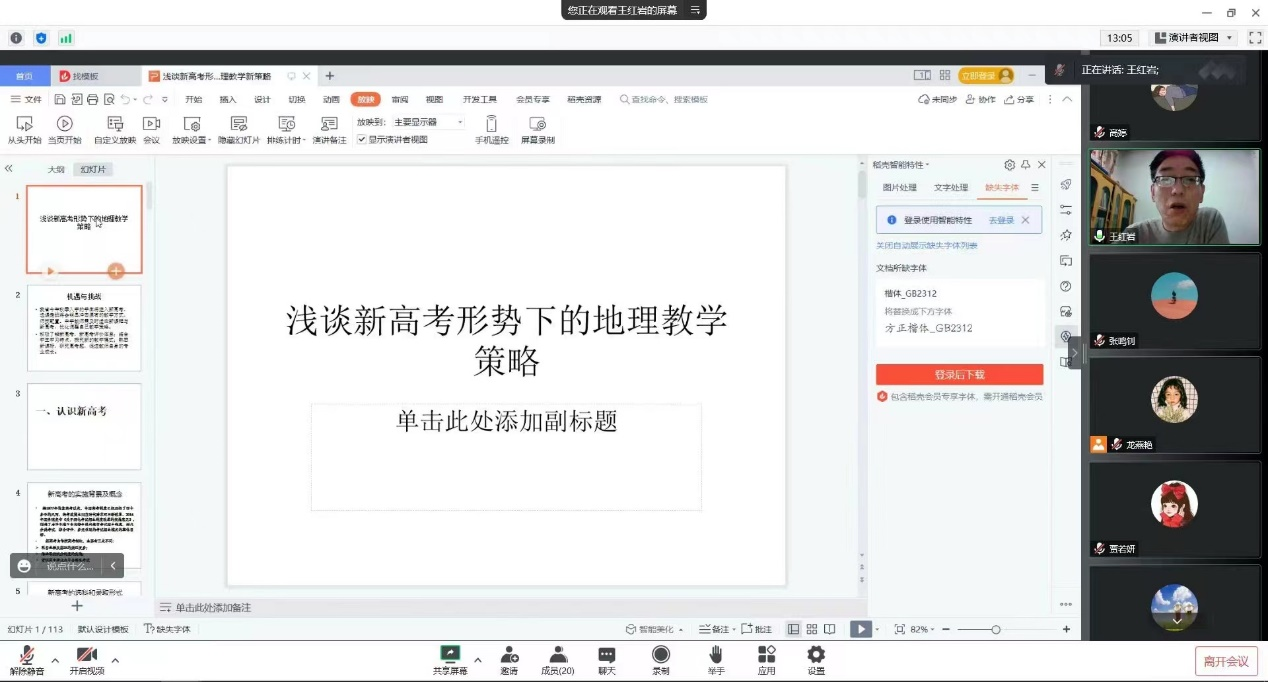Open 智能美化 dropdown in status bar
The width and height of the screenshot is (1268, 682).
655,629
